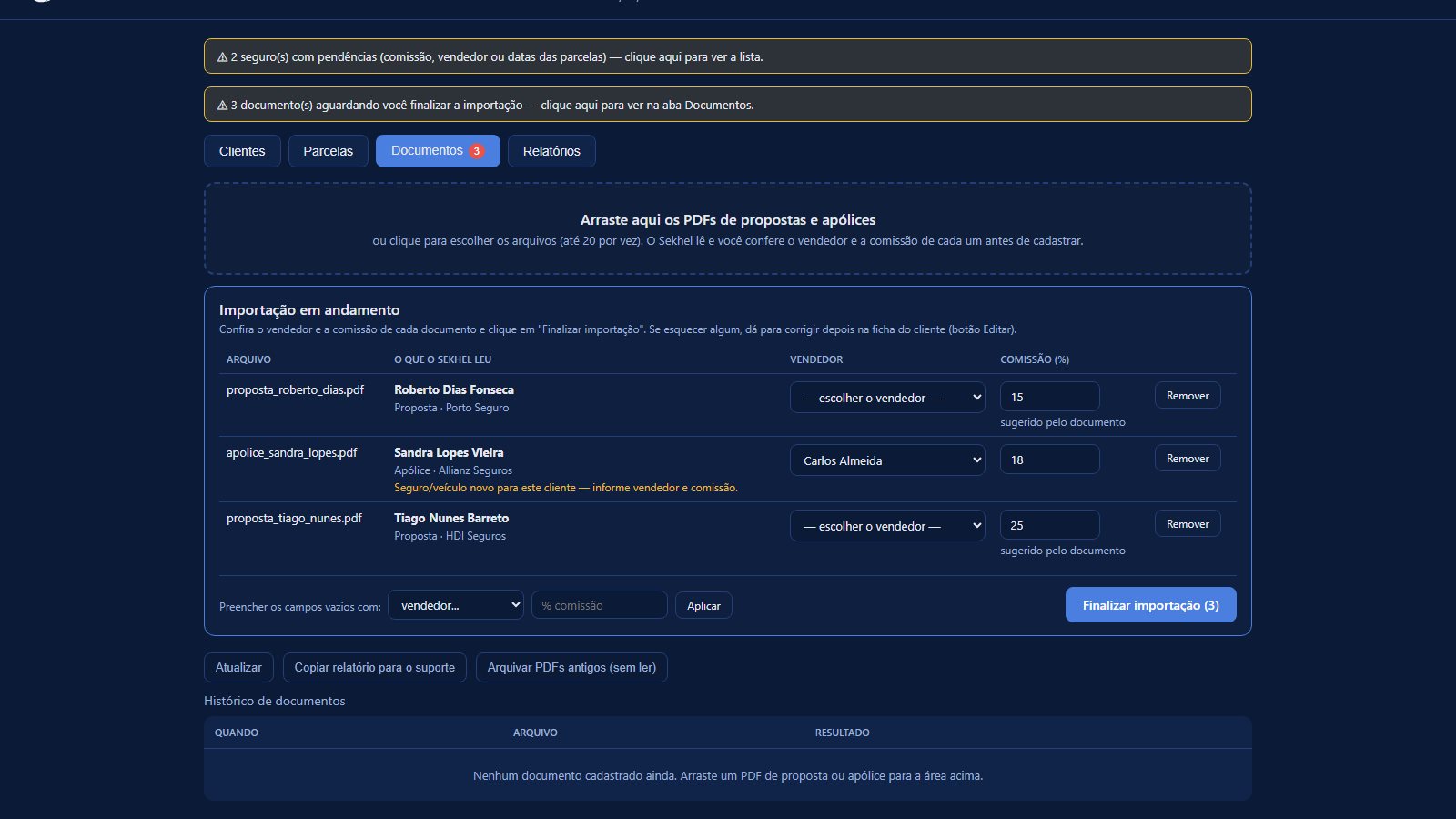
Task: Remove apolice_sandra_lopes.pdf from the import
Action: point(1188,459)
